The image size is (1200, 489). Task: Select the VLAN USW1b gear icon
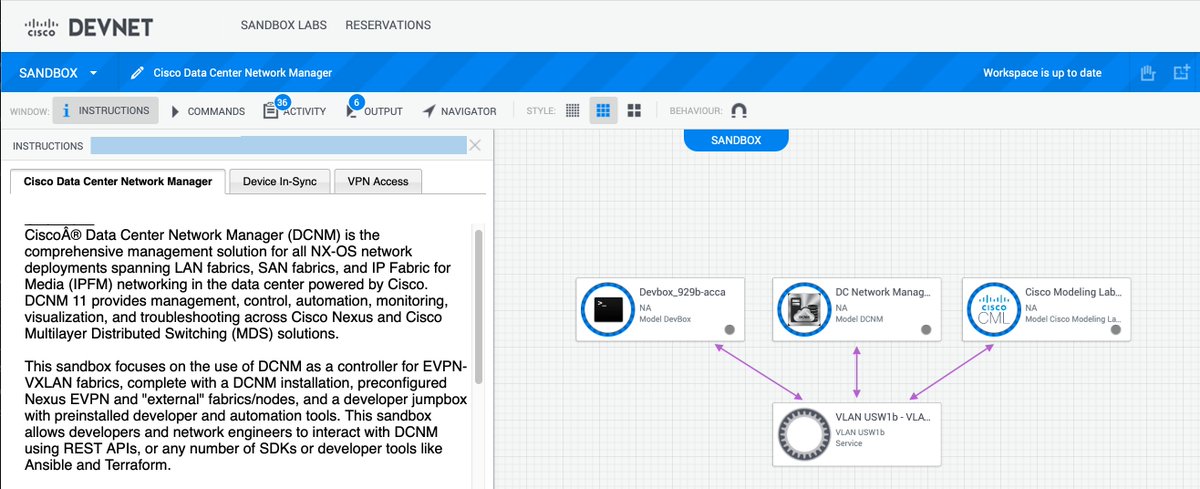[x=804, y=434]
